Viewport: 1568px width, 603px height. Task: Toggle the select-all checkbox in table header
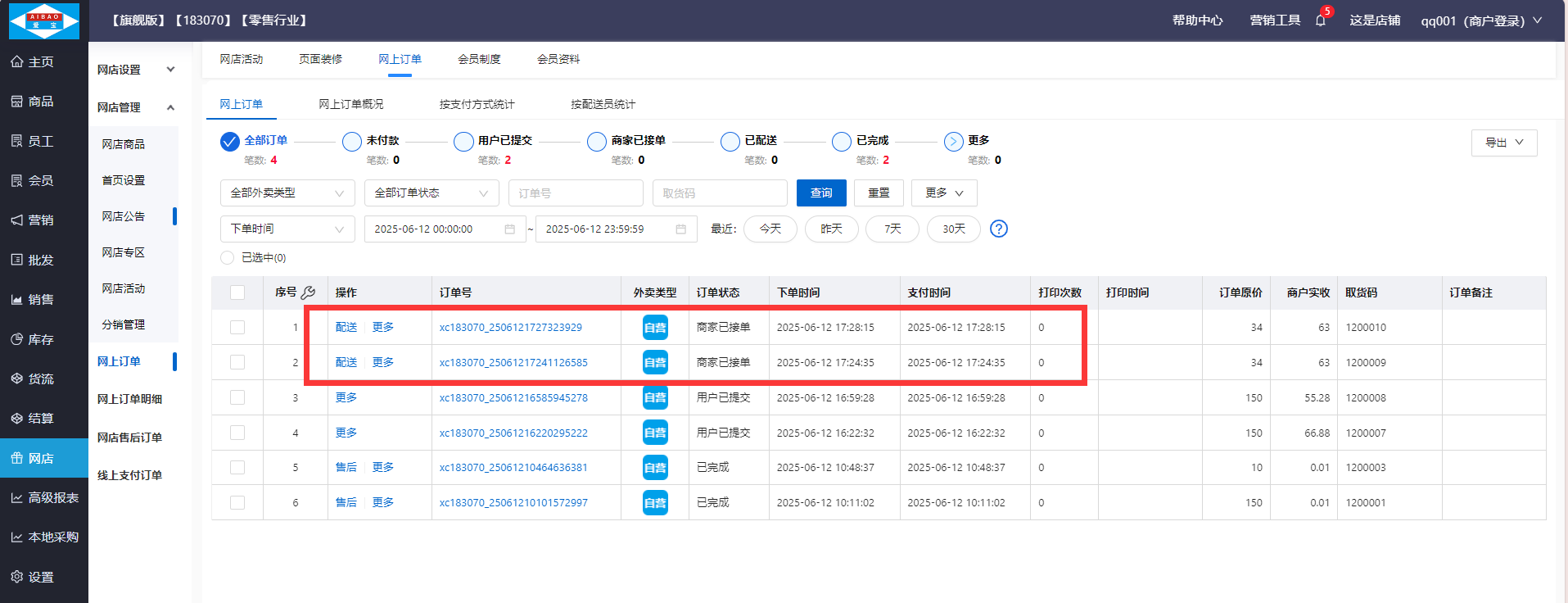[237, 292]
